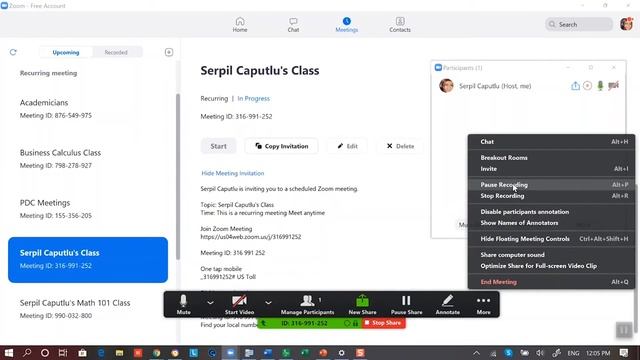Image resolution: width=640 pixels, height=360 pixels.
Task: Start Video from the meeting toolbar
Action: (239, 304)
